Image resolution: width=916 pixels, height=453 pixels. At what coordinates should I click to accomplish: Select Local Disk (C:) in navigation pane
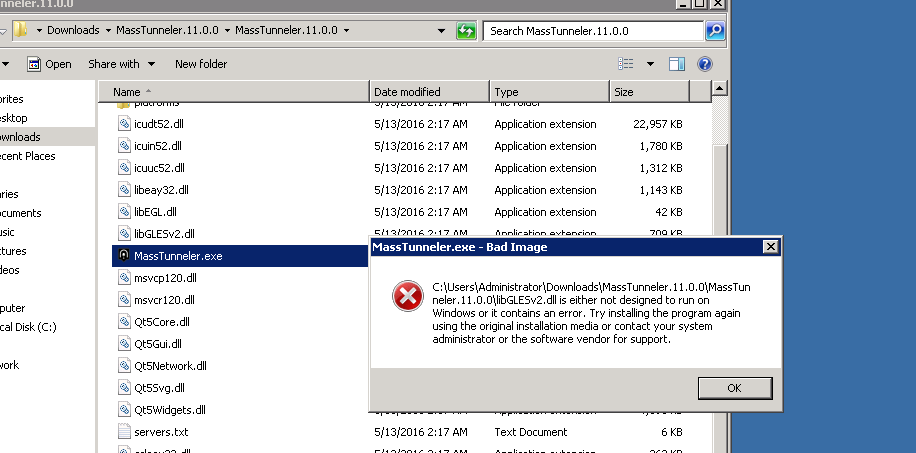click(x=28, y=327)
